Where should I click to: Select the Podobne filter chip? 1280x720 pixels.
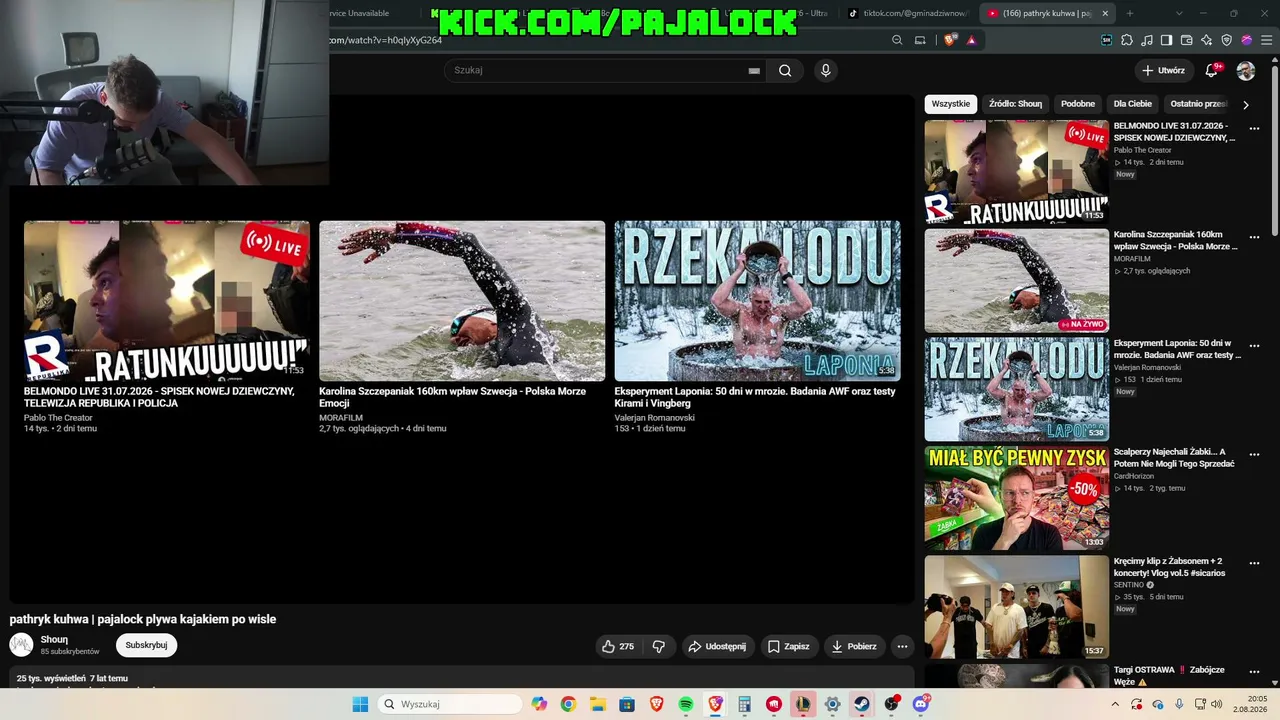[1078, 104]
